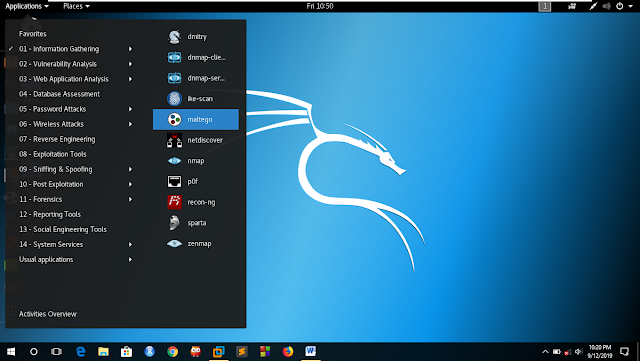
Task: Show hidden Windows tray icons
Action: click(x=545, y=352)
